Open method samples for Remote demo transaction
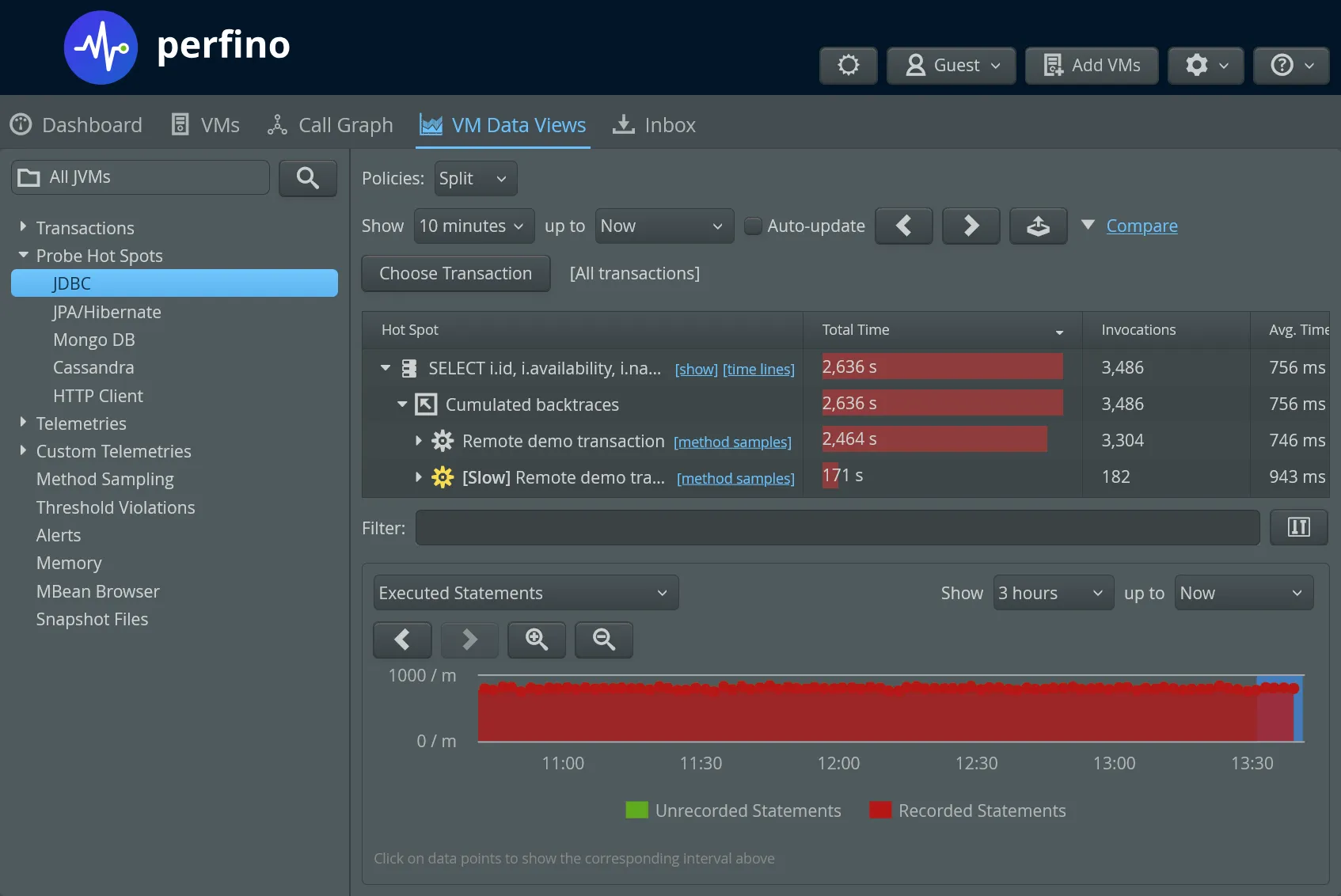The height and width of the screenshot is (896, 1341). tap(732, 442)
